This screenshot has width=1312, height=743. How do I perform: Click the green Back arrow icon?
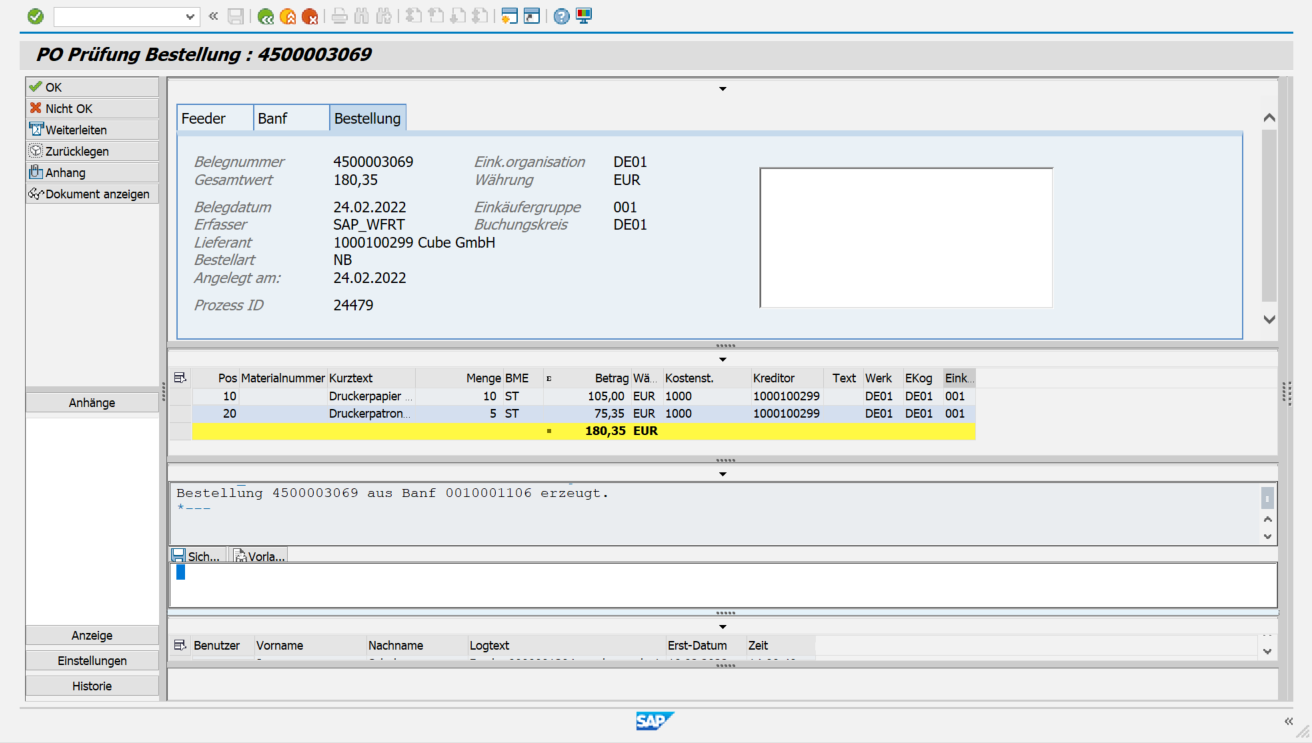tap(265, 16)
